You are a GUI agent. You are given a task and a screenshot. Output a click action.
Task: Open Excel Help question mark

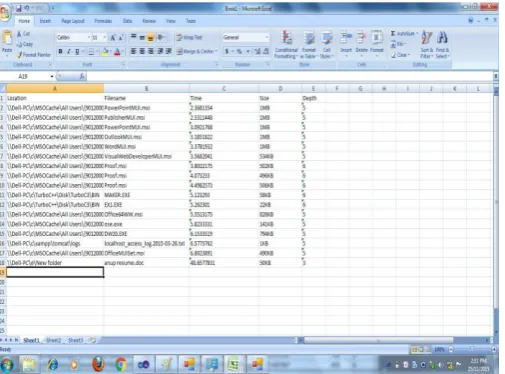point(470,21)
